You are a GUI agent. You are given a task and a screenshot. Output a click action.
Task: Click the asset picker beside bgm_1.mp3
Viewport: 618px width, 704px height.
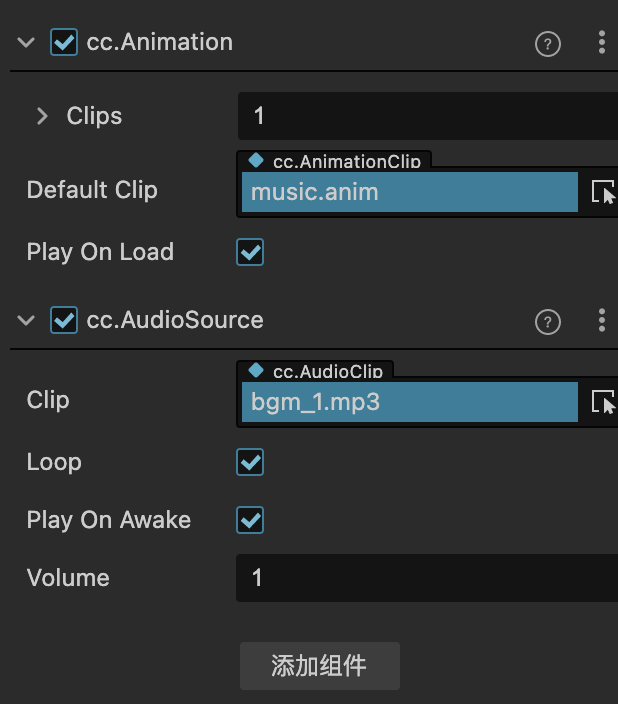click(x=603, y=402)
